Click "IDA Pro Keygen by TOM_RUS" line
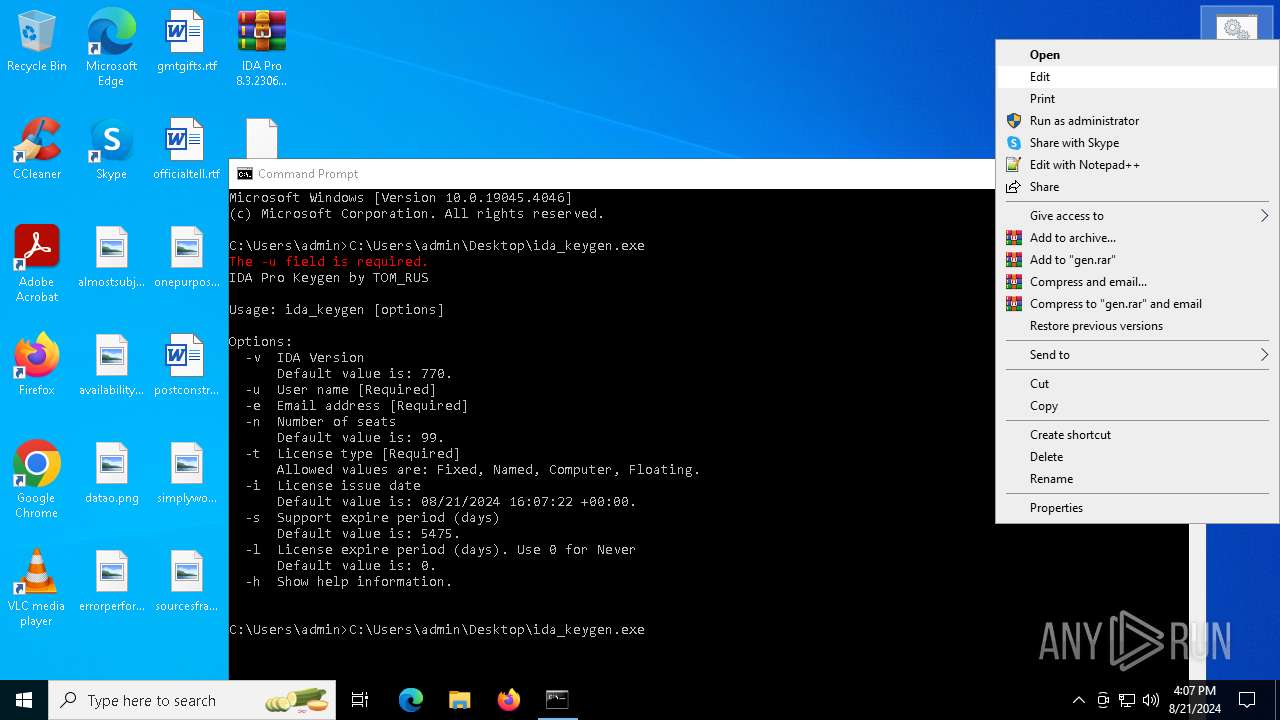The image size is (1280, 720). click(329, 278)
